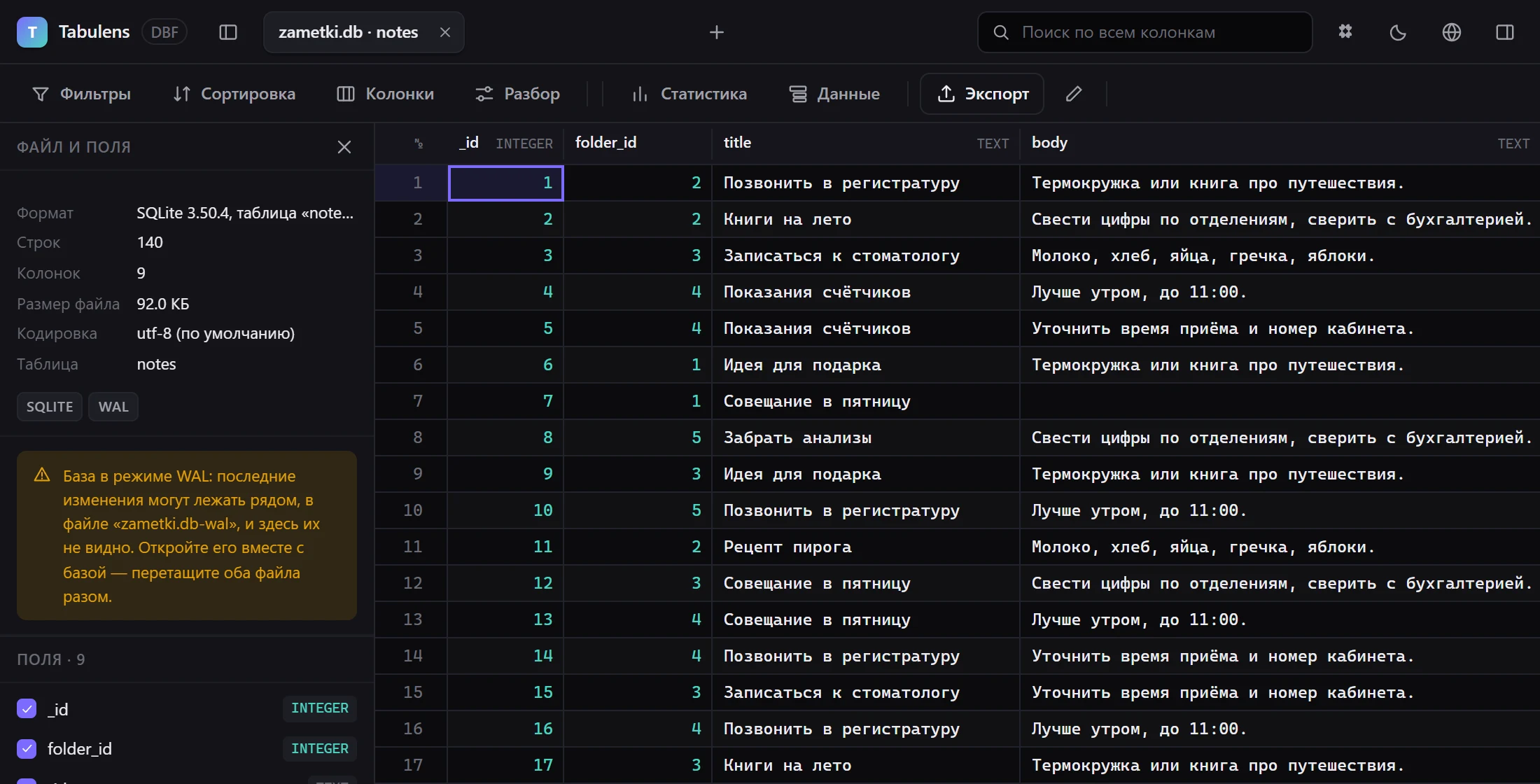Screen dimensions: 1540x784
Task: Show the Статистика view
Action: [689, 94]
